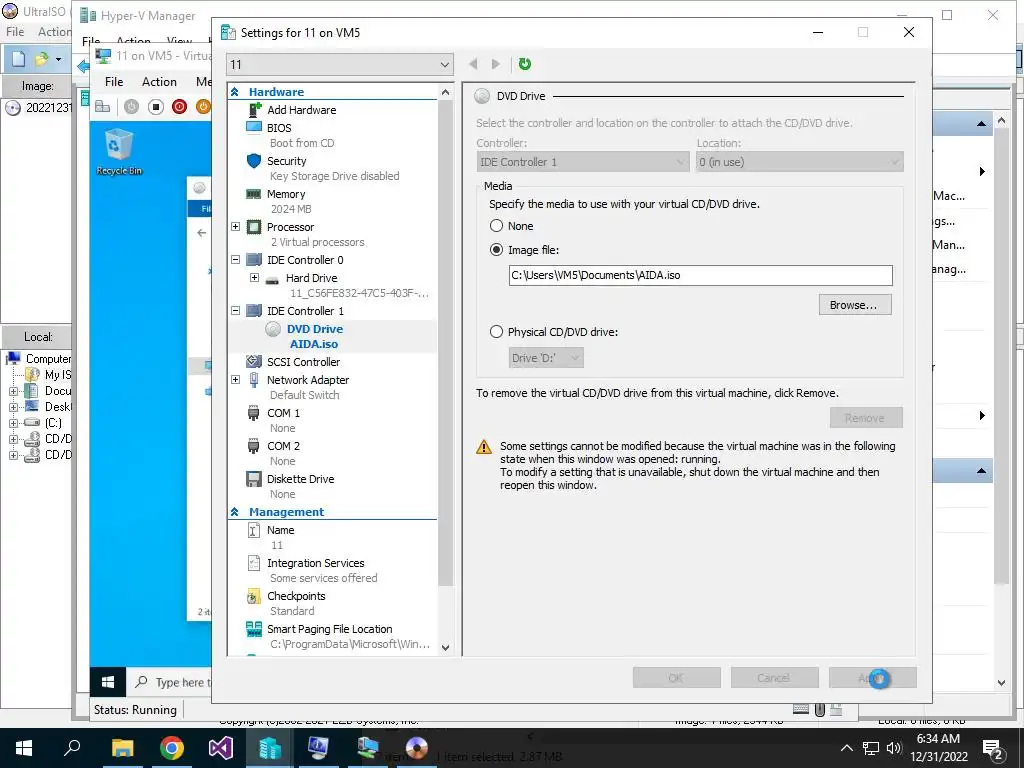
Task: Click the Recycle Bin in the VM desktop
Action: [x=119, y=152]
